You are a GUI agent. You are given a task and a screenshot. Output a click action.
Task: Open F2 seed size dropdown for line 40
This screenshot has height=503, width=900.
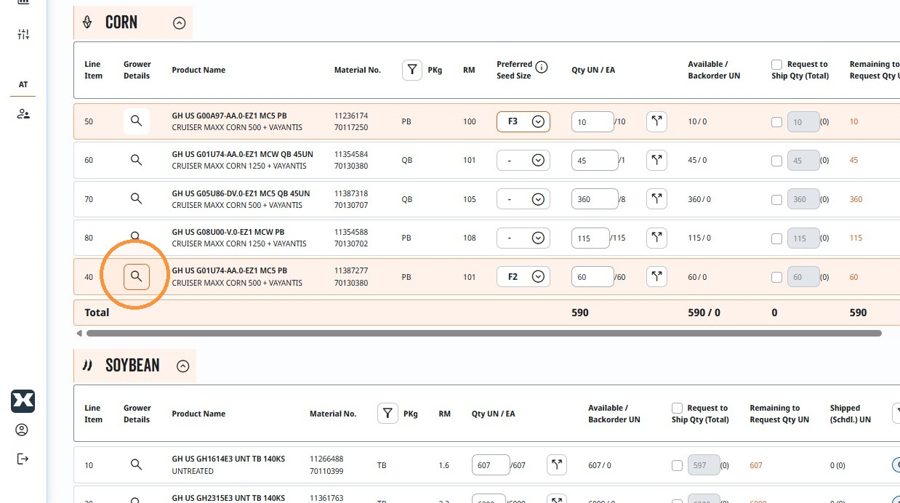[523, 277]
